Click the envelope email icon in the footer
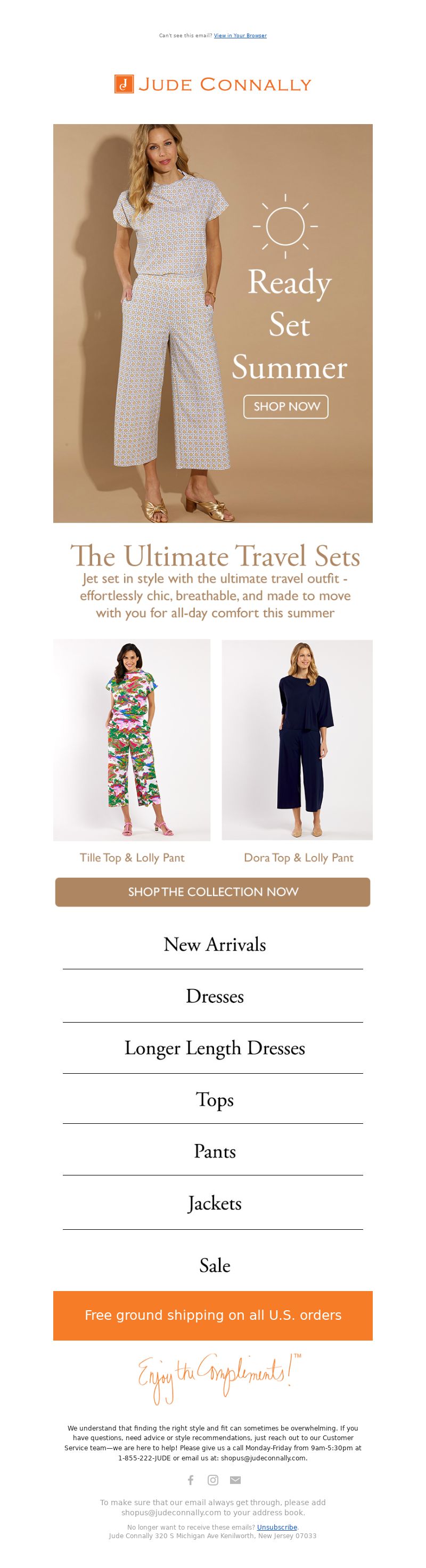Viewport: 426px width, 1568px height. pos(235,1480)
